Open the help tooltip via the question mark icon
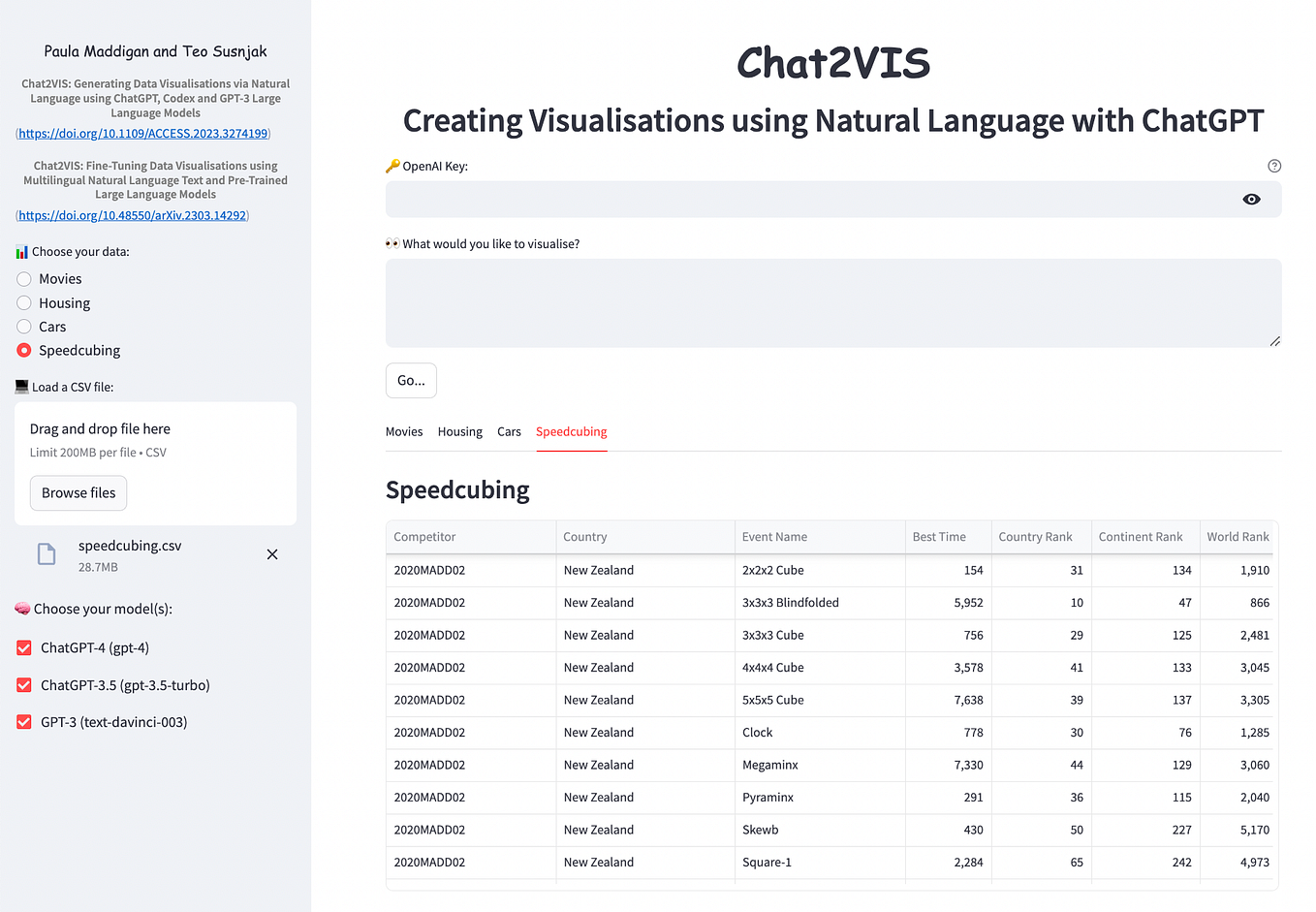Image resolution: width=1316 pixels, height=912 pixels. pos(1274,166)
